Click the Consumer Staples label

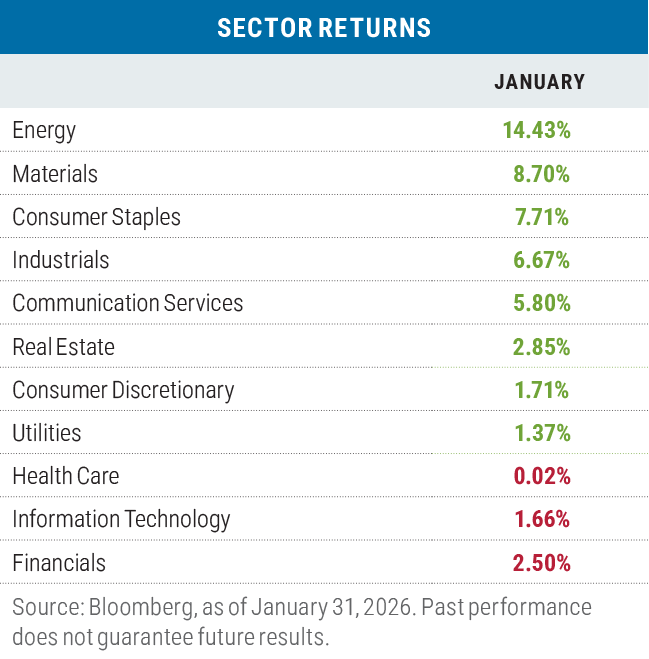point(96,217)
